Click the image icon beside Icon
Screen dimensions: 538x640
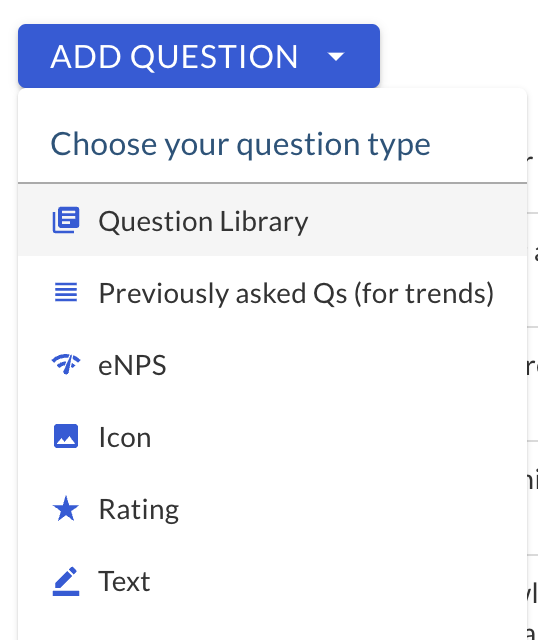(x=66, y=436)
